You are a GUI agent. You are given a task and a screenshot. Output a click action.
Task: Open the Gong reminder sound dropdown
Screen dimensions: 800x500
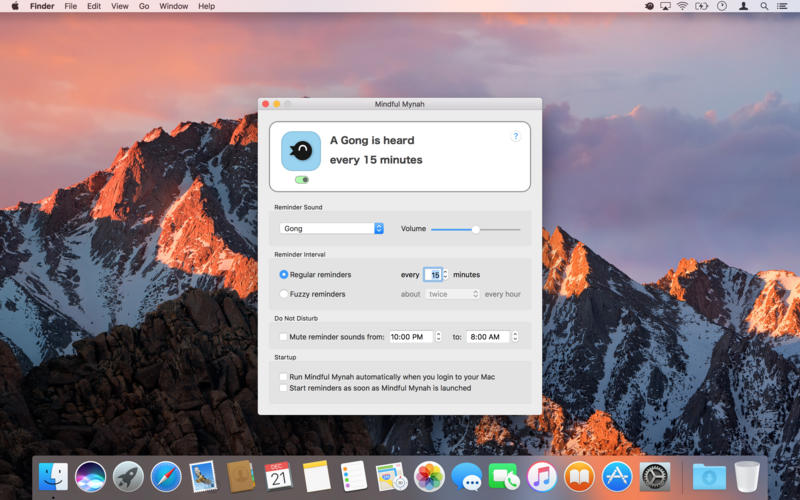click(x=331, y=229)
